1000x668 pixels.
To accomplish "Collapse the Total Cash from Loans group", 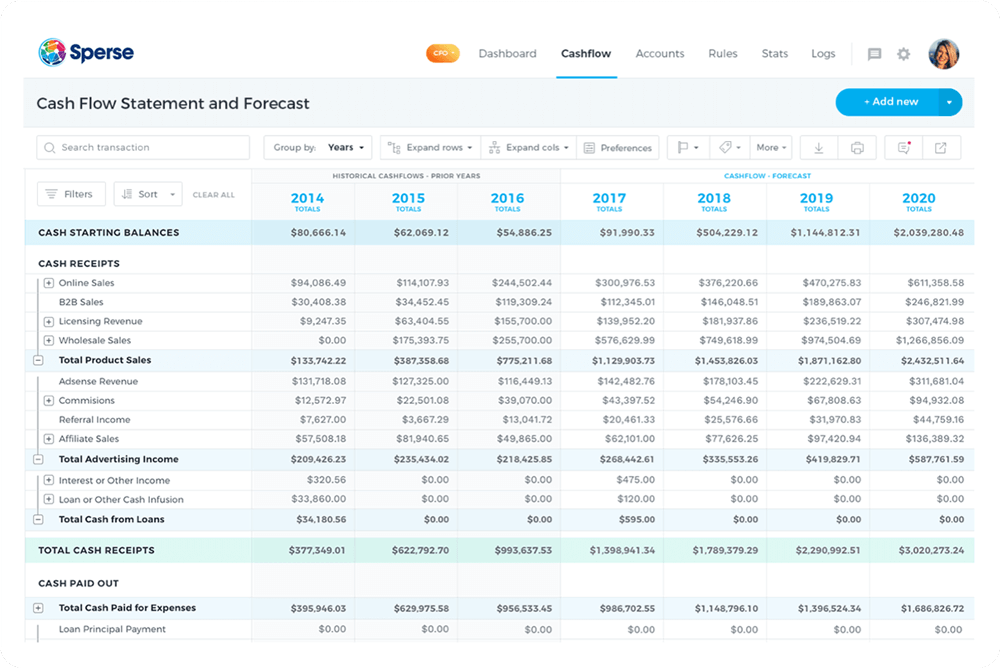I will click(38, 520).
